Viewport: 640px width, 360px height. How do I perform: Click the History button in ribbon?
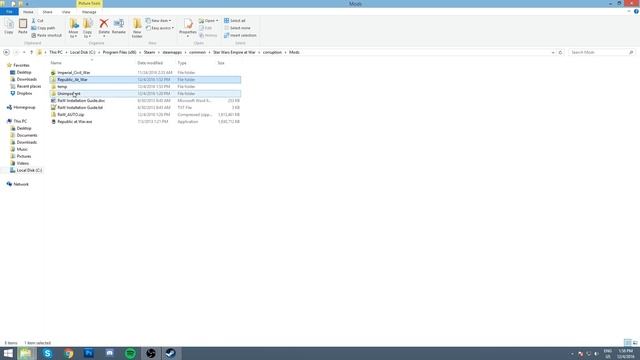click(x=208, y=35)
